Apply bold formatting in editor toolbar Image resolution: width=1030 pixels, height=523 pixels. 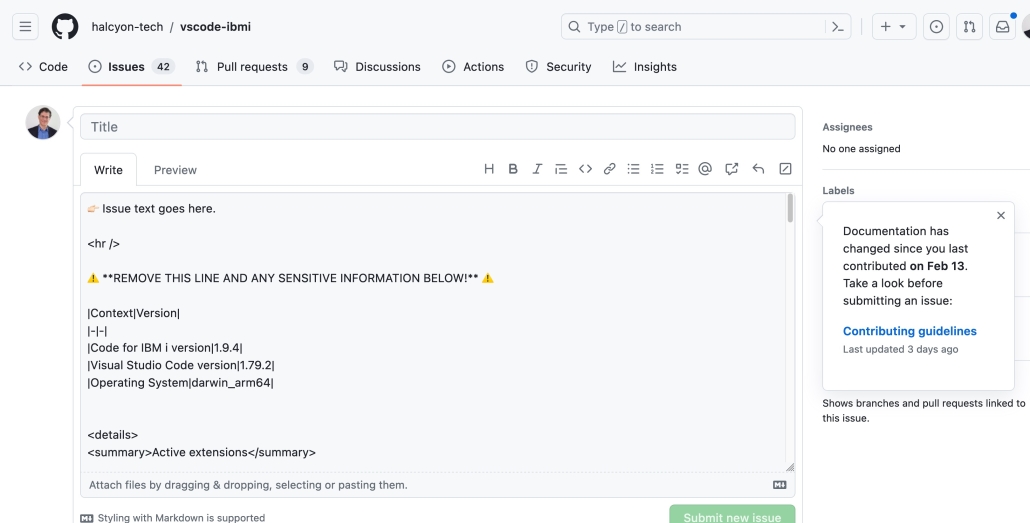(513, 169)
